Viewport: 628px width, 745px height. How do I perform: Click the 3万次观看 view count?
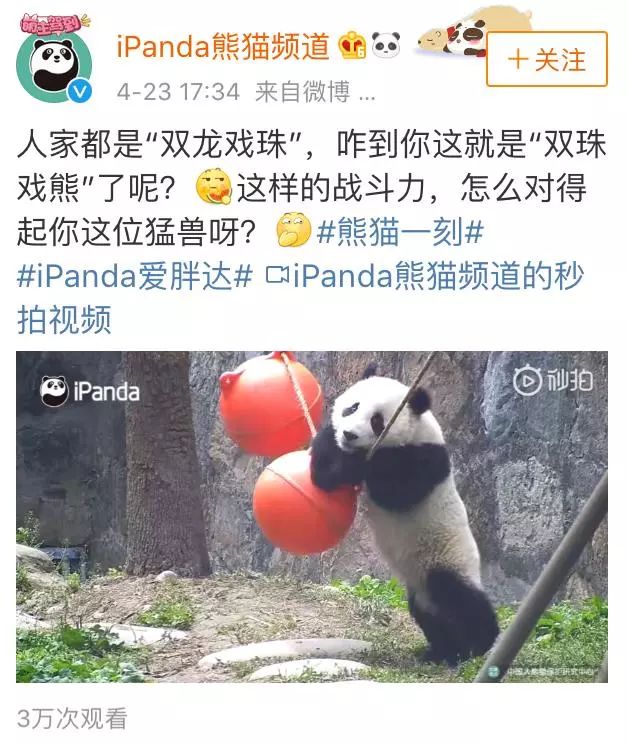pyautogui.click(x=72, y=718)
